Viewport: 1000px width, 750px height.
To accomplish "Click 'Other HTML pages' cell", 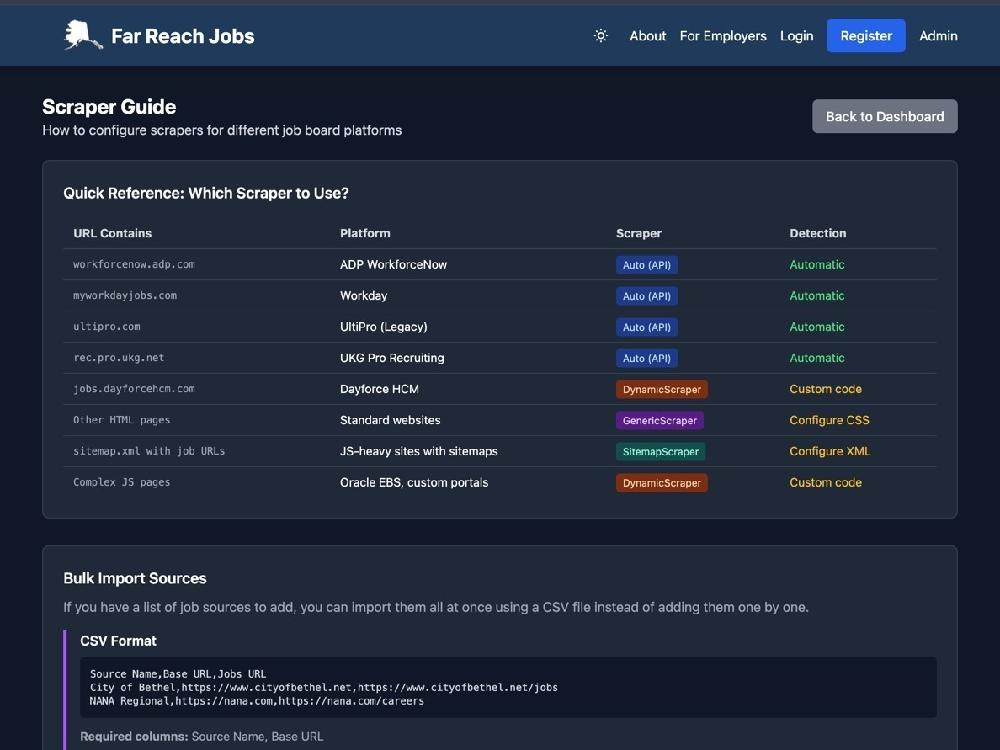I will tap(121, 420).
